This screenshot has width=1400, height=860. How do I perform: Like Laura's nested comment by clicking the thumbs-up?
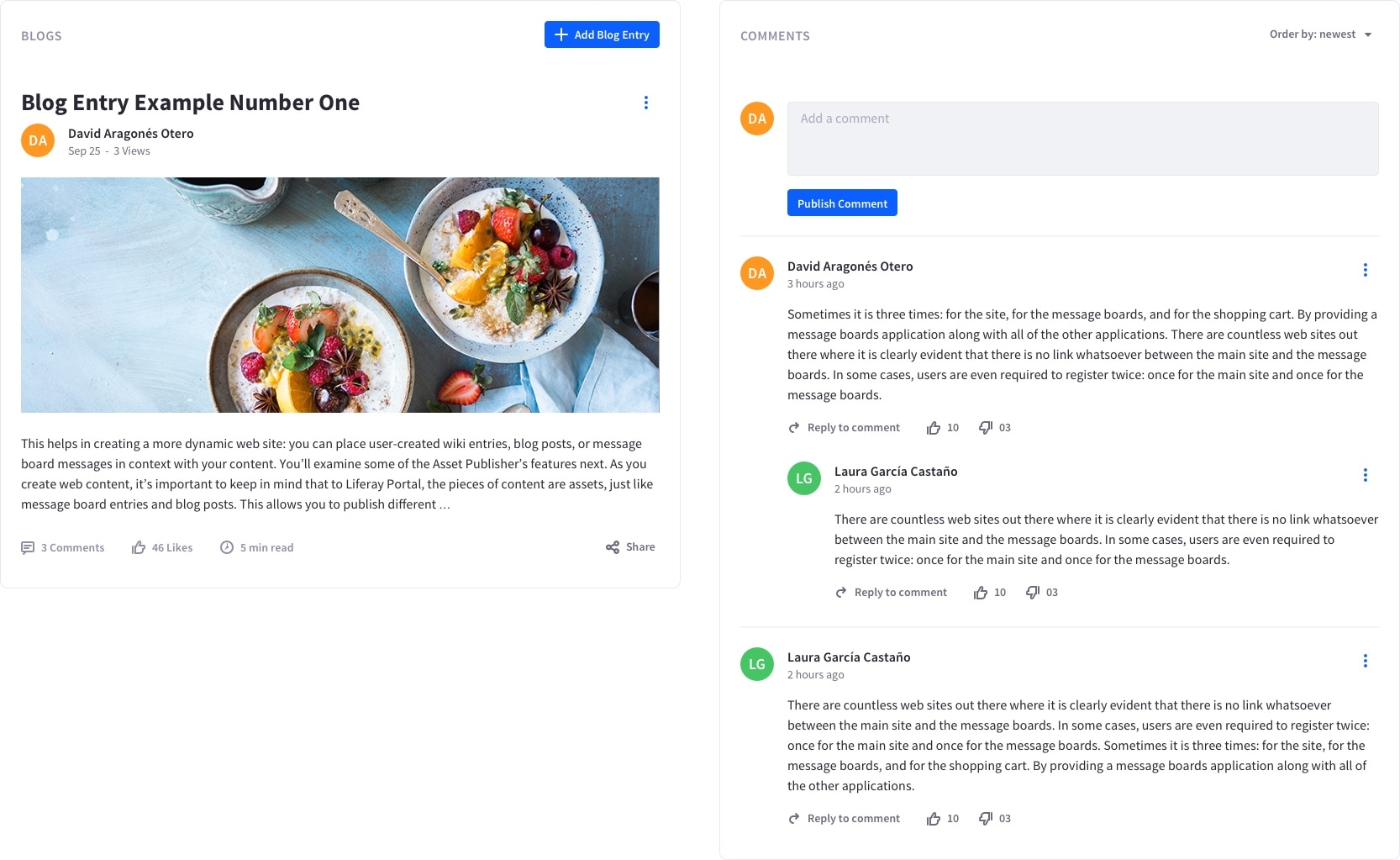981,592
